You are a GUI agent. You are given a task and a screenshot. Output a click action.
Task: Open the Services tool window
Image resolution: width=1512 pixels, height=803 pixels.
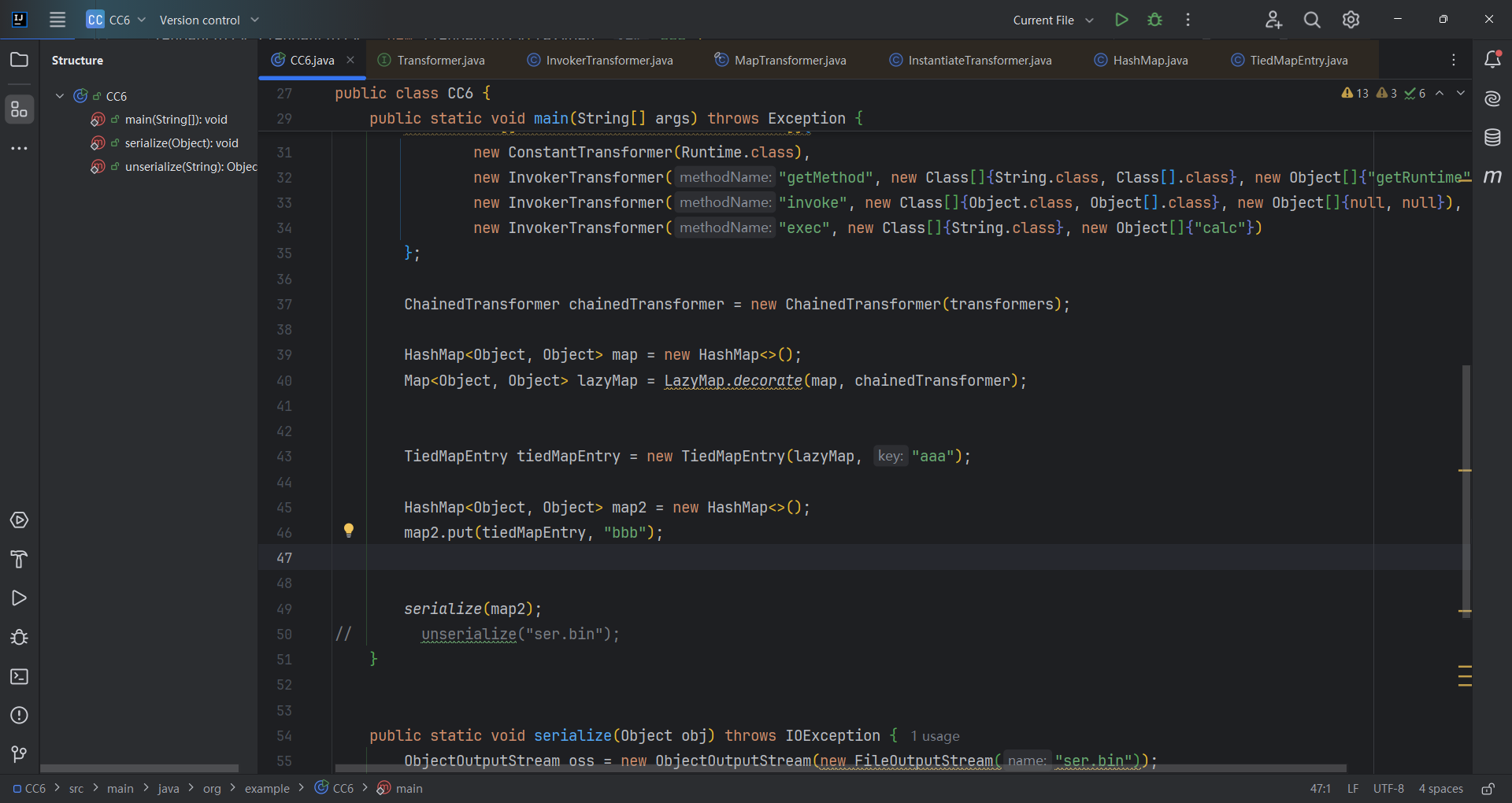click(x=19, y=520)
